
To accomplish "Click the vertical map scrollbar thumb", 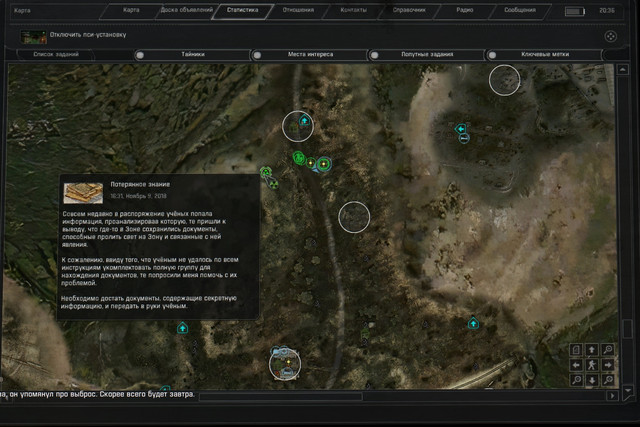I will tap(627, 329).
